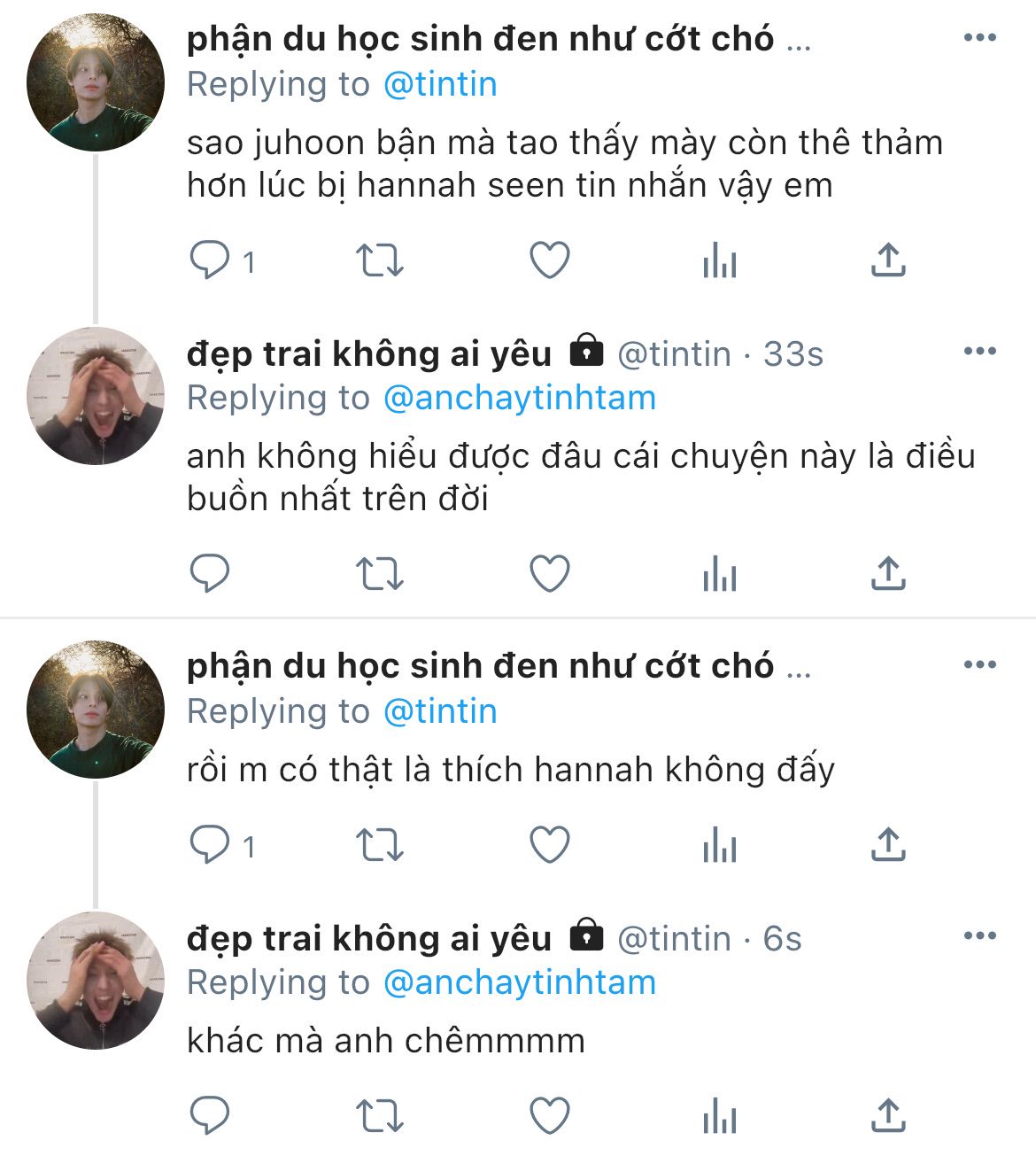This screenshot has width=1036, height=1156.
Task: Like the "thích hannah không đấy" tweet
Action: (x=549, y=844)
